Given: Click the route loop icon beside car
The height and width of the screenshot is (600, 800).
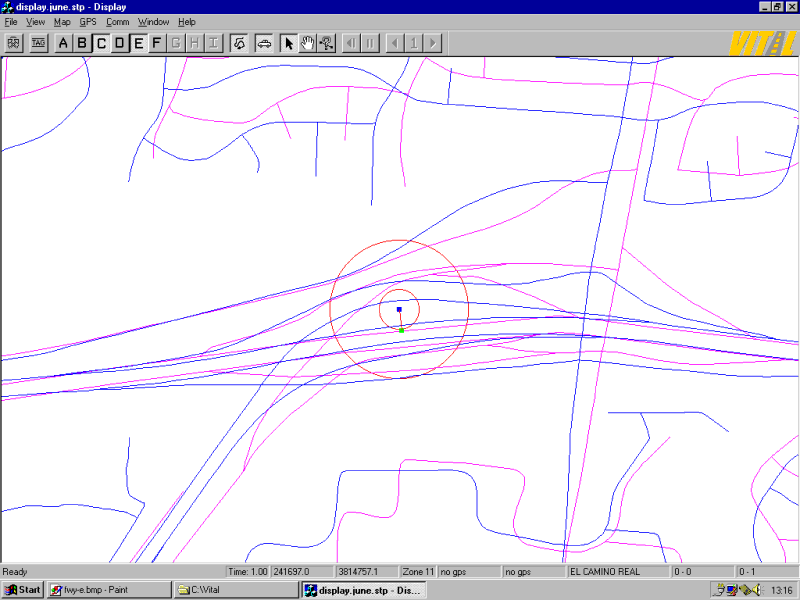Looking at the screenshot, I should click(x=240, y=43).
